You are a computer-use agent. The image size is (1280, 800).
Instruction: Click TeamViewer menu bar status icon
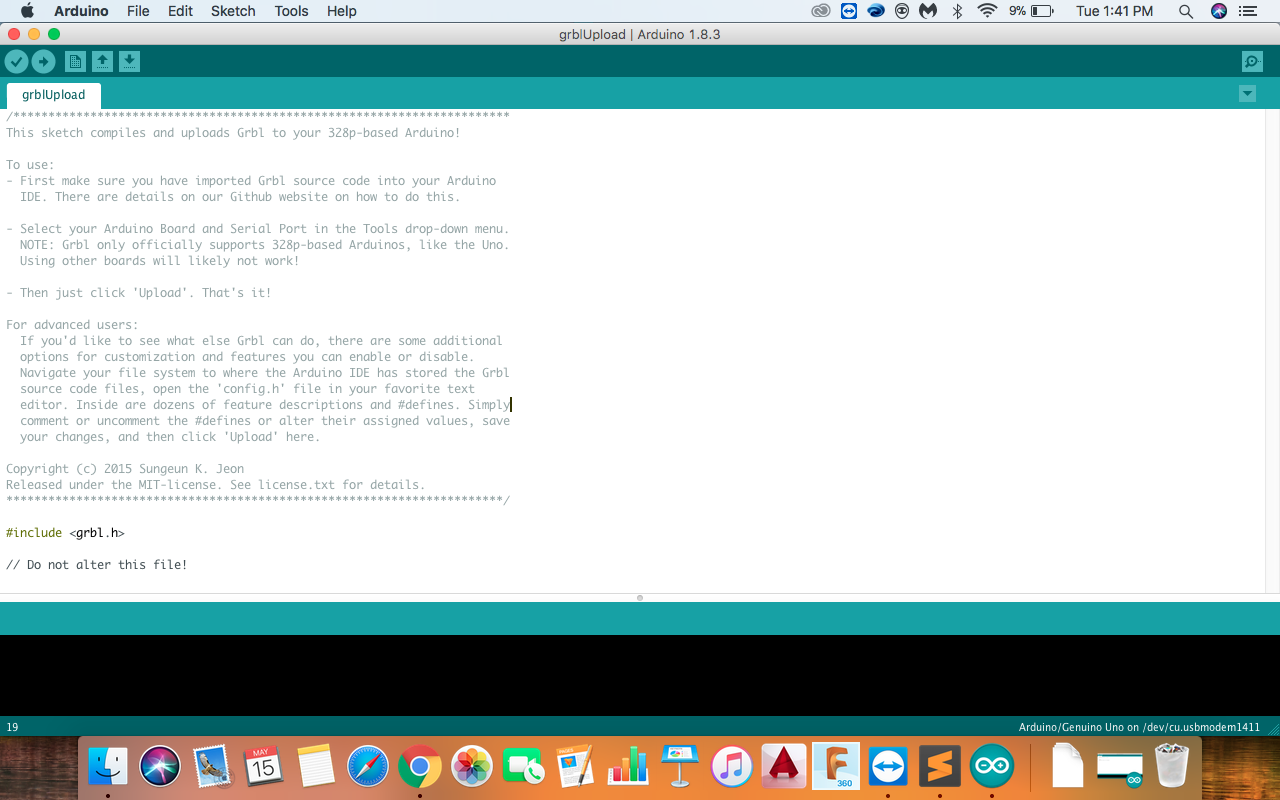pyautogui.click(x=849, y=11)
